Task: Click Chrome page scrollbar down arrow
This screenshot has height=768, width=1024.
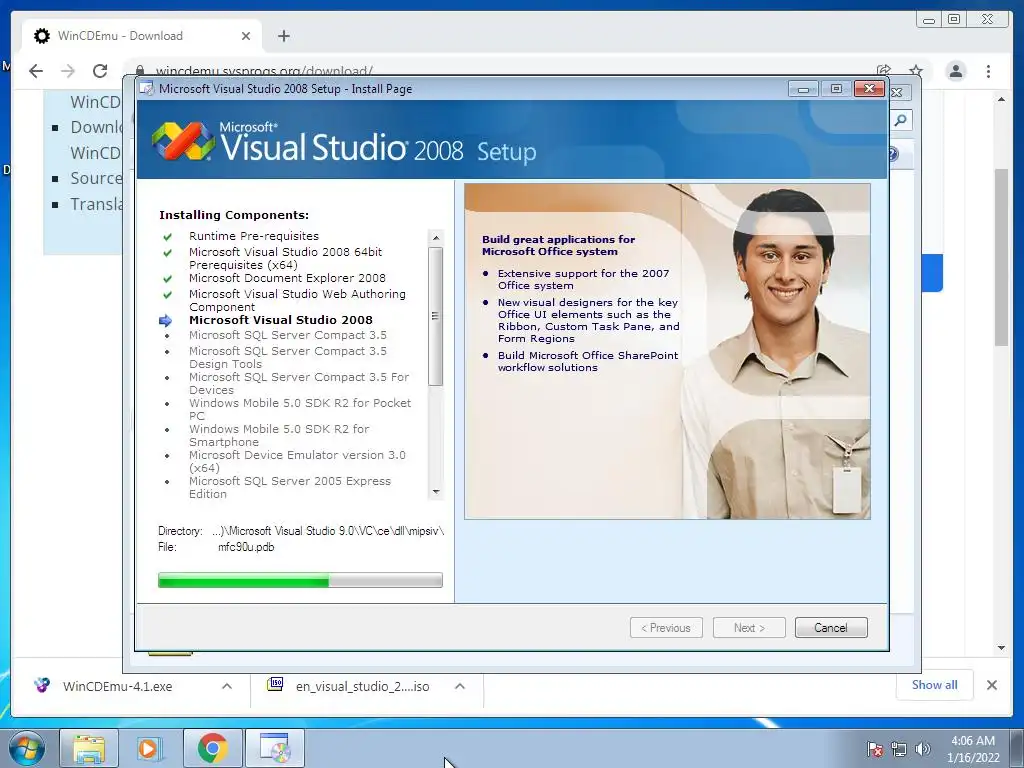Action: tap(1001, 648)
